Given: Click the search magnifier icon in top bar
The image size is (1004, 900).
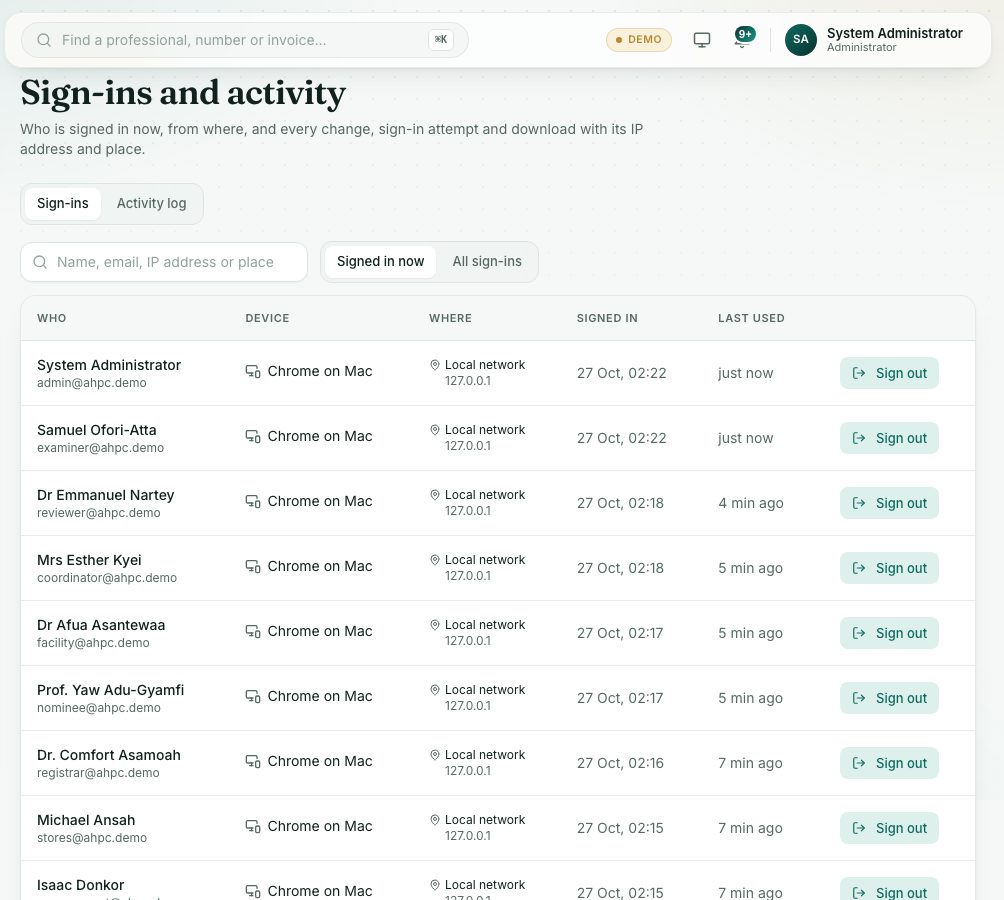Looking at the screenshot, I should coord(44,40).
